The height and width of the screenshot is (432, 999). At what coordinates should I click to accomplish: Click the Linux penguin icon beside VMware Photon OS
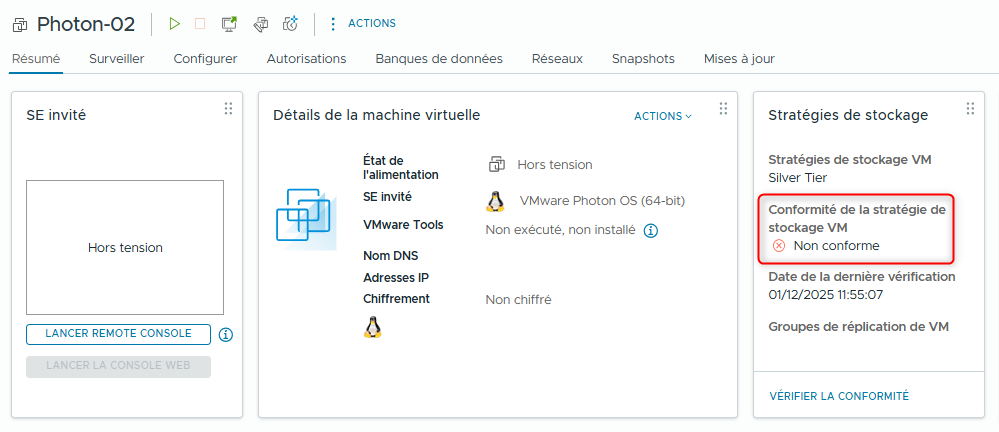(495, 201)
